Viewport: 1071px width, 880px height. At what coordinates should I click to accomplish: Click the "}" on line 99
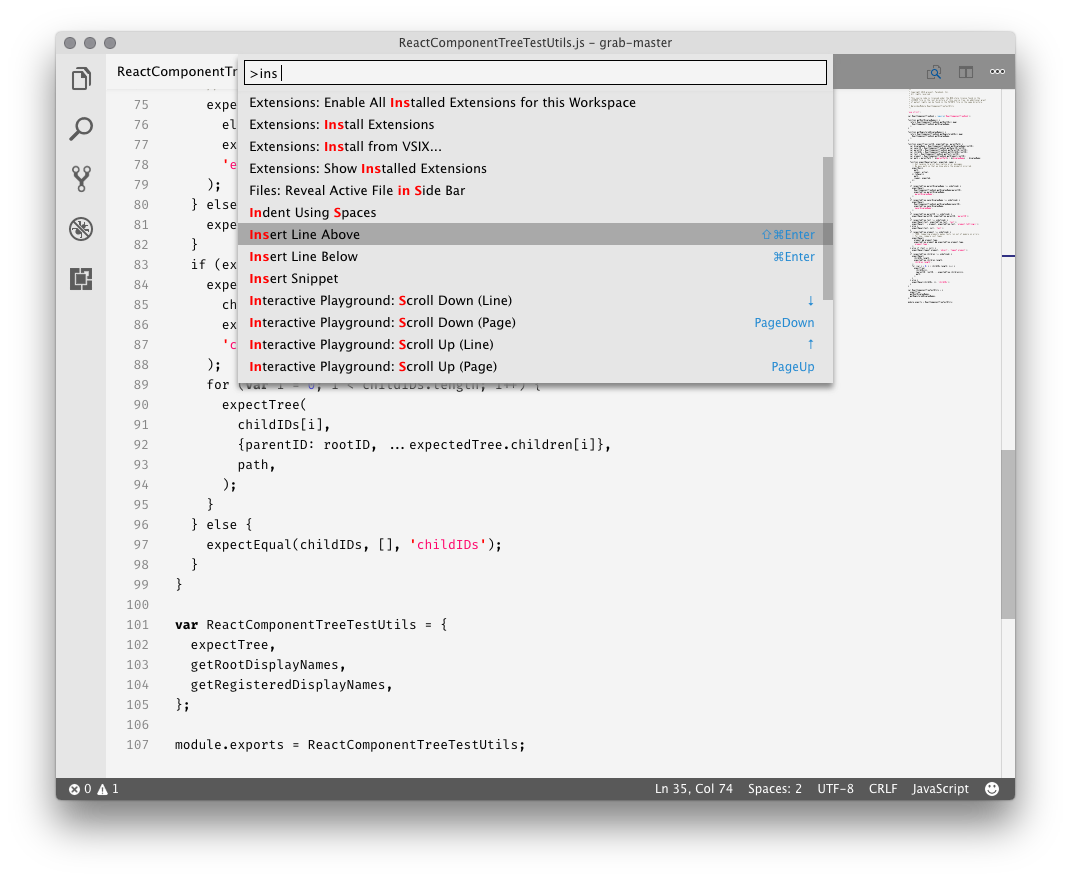coord(179,585)
